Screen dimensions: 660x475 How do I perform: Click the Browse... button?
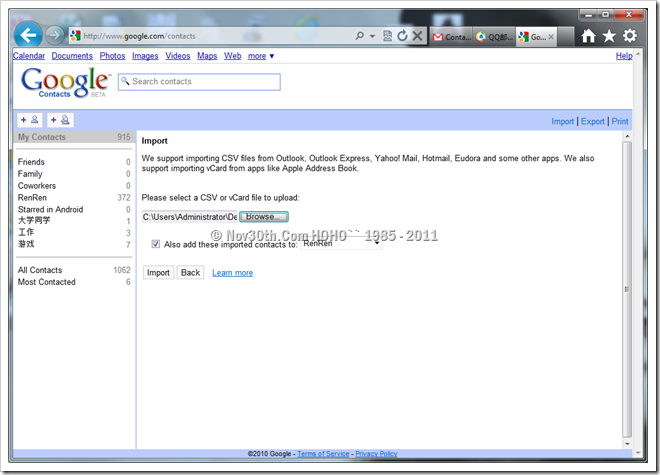pos(264,217)
